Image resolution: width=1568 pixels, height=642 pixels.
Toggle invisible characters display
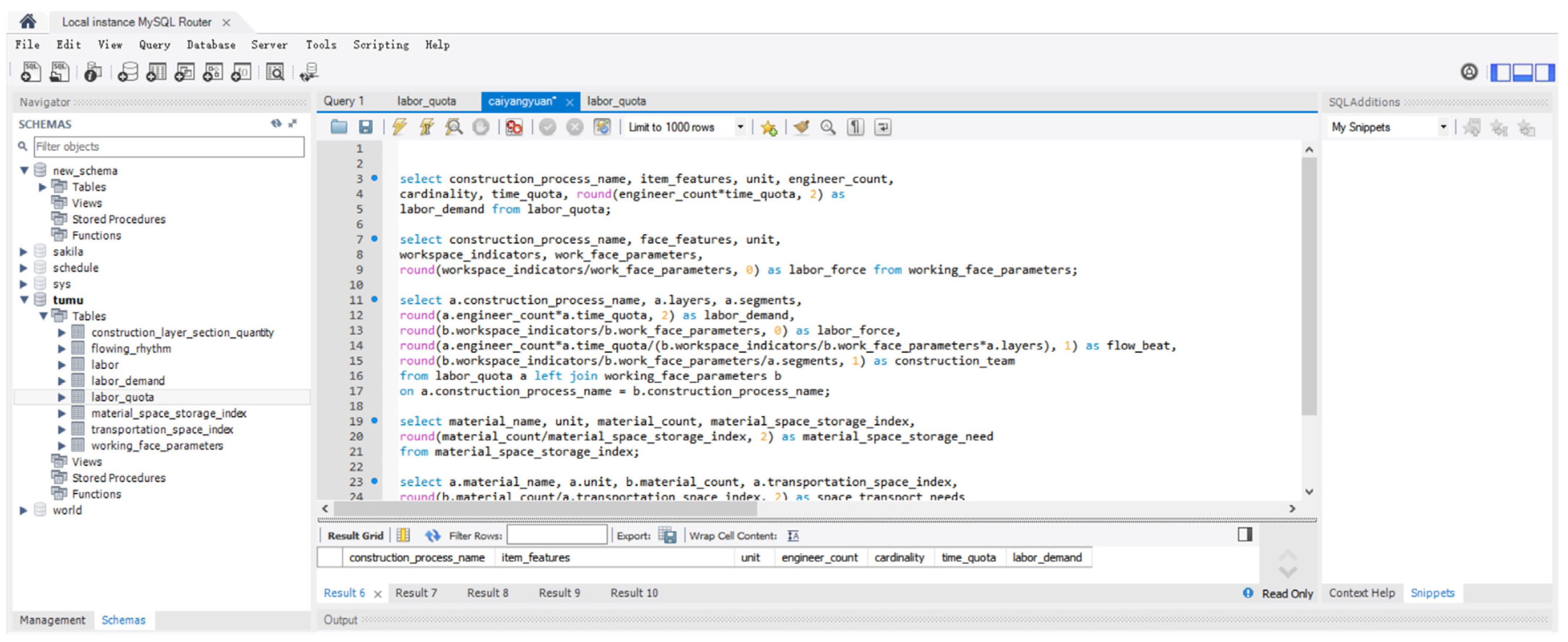point(856,127)
